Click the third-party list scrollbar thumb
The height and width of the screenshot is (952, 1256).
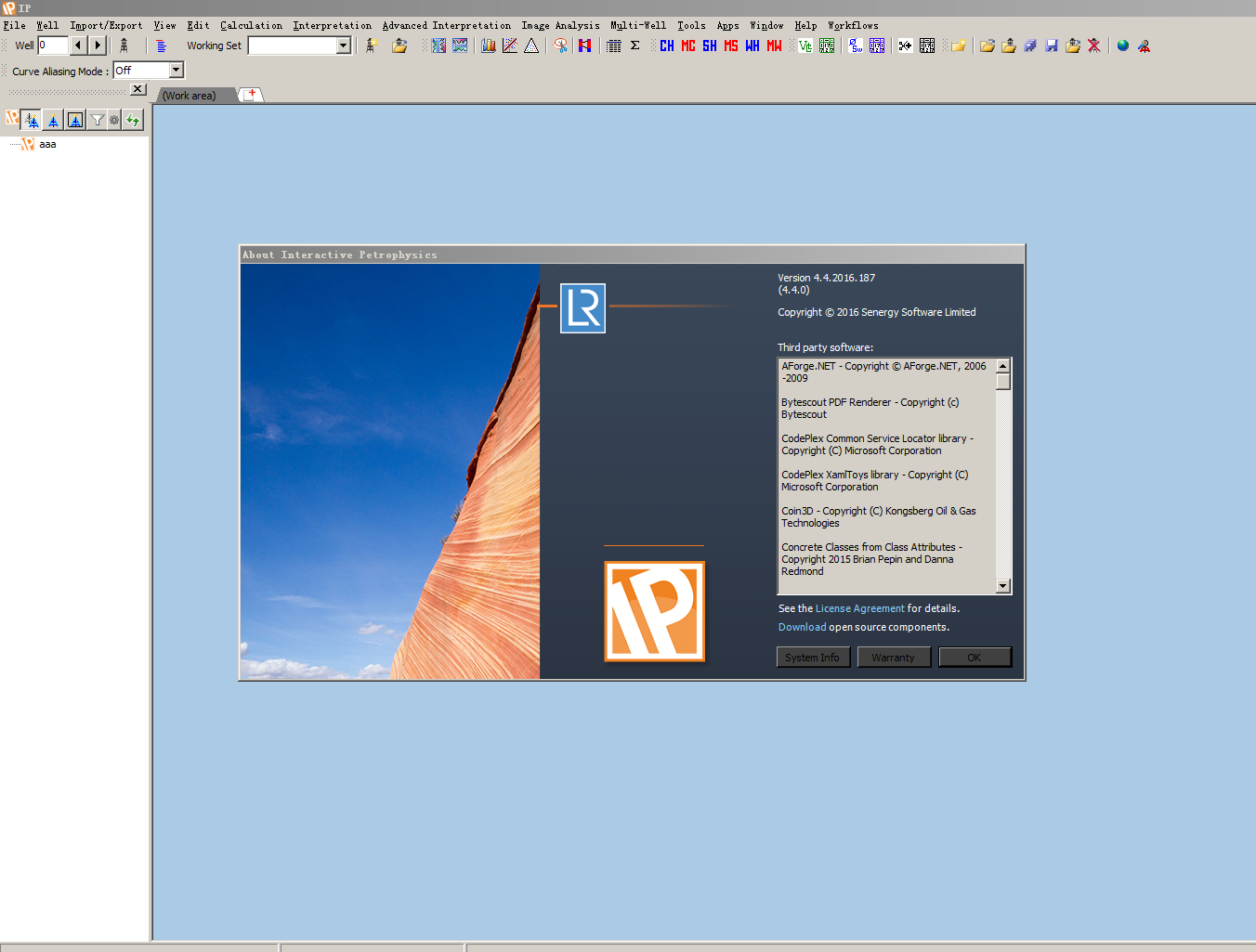click(x=1003, y=382)
